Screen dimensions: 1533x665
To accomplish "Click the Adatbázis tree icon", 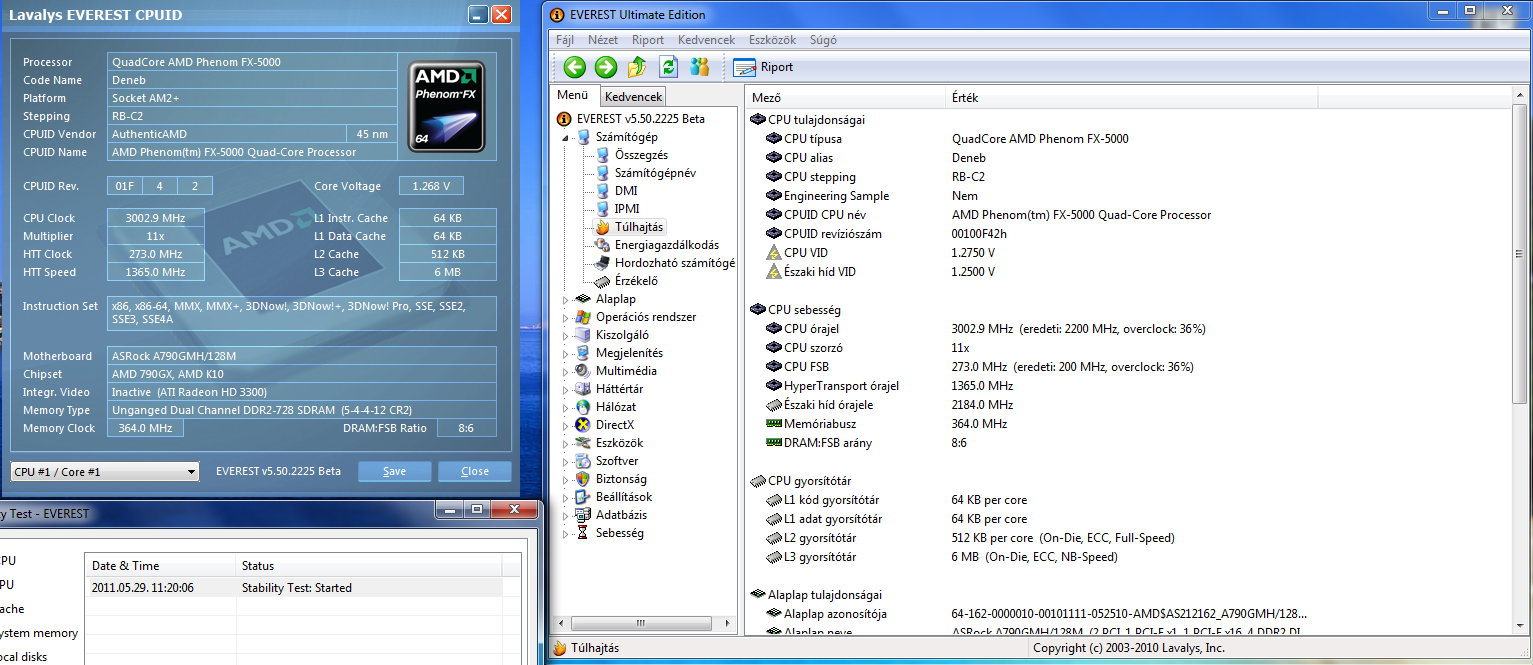I will [583, 515].
